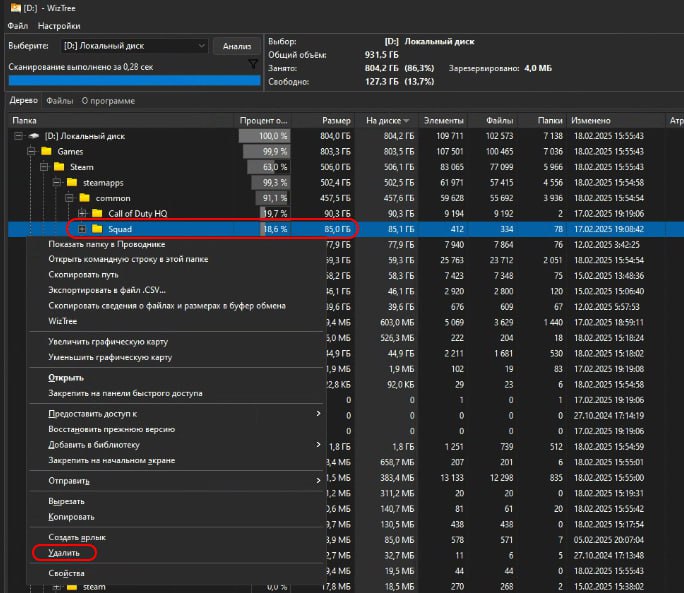Open the drive selection dropdown
The height and width of the screenshot is (593, 684).
coord(134,46)
